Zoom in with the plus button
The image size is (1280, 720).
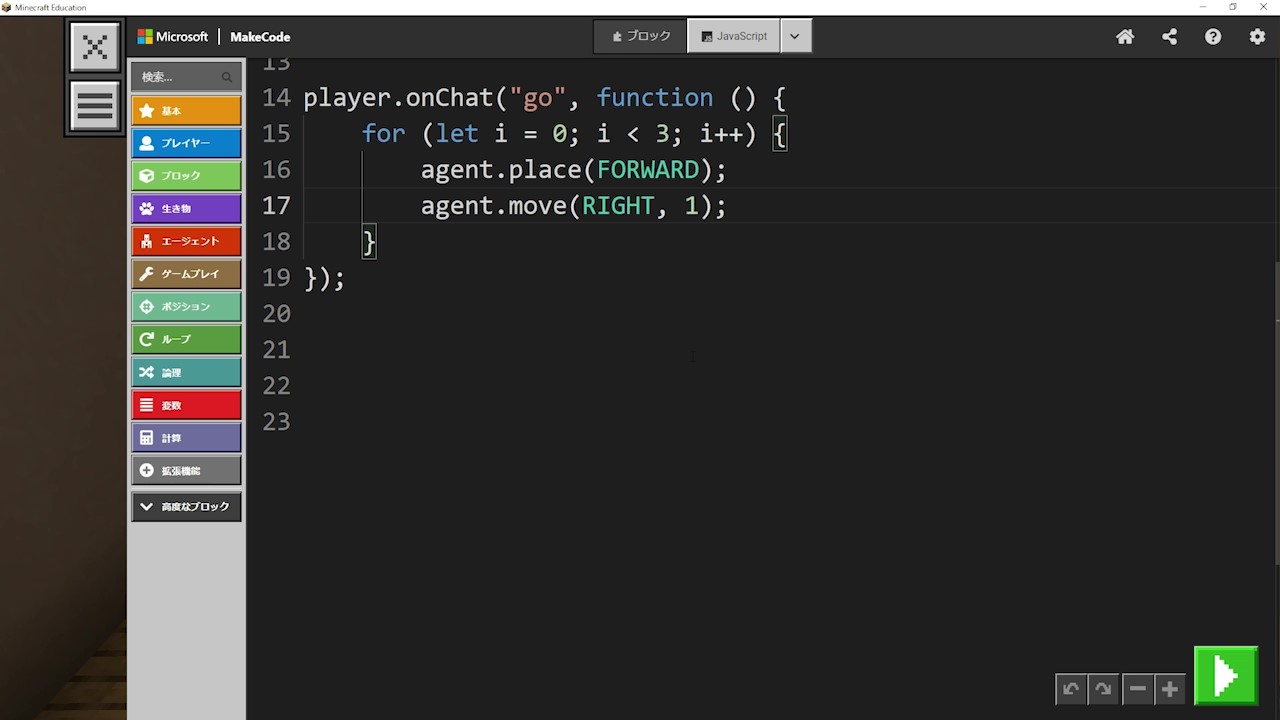(1169, 689)
